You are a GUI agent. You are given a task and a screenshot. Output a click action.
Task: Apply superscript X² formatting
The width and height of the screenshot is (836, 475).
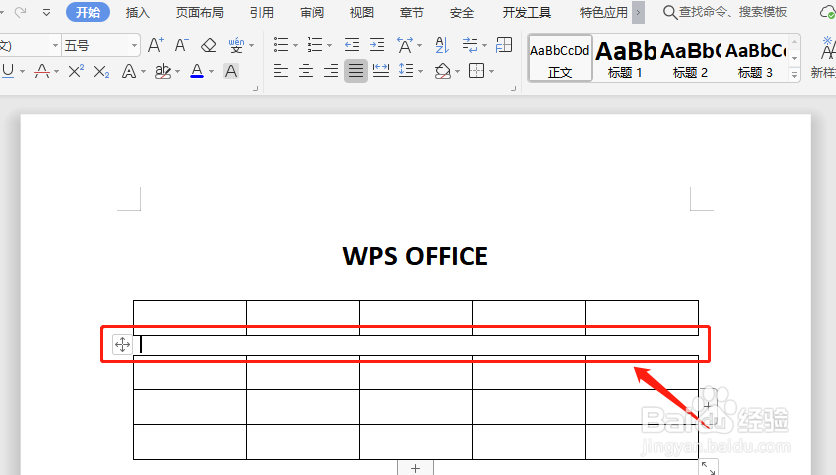(x=76, y=71)
